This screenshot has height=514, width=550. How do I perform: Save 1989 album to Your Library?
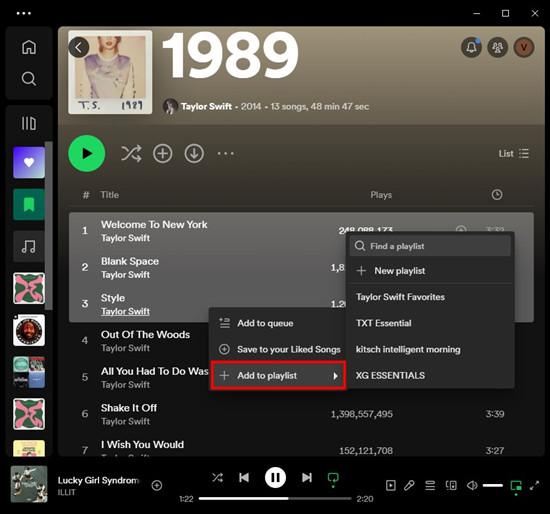tap(162, 153)
